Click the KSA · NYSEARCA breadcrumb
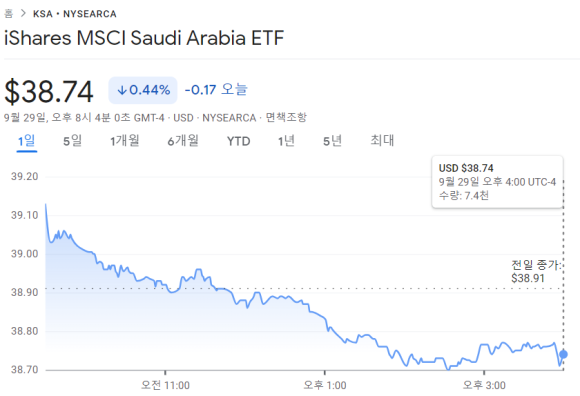 75,14
